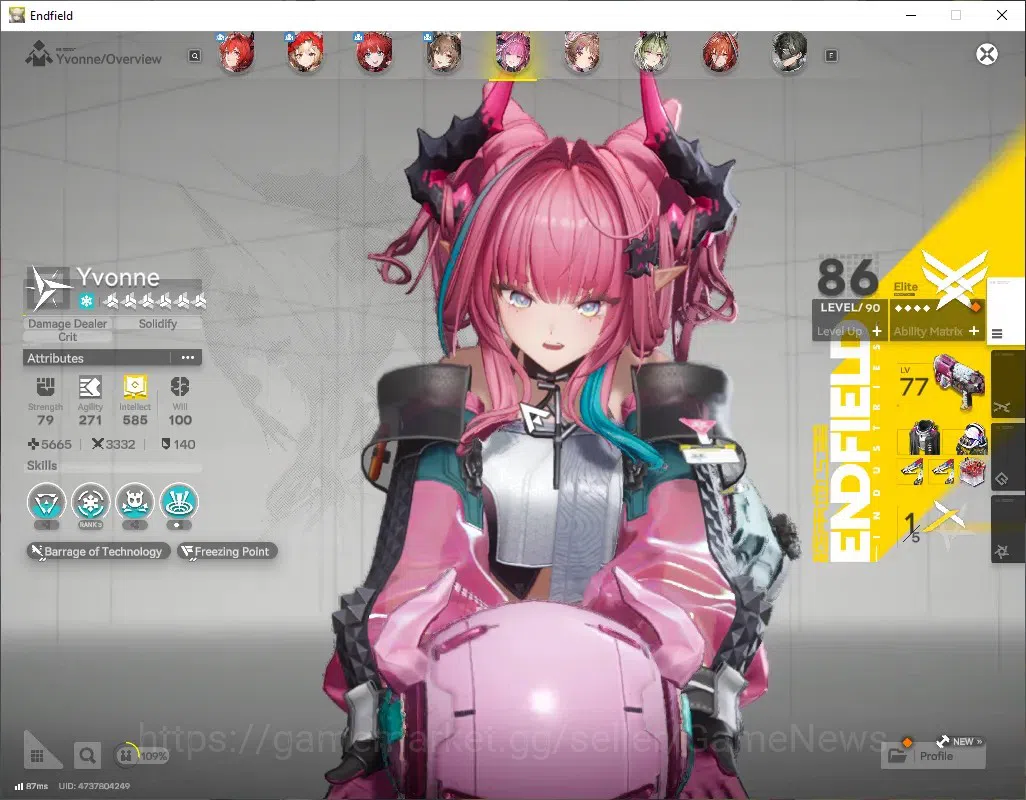The height and width of the screenshot is (800, 1026).
Task: Open Yvonne/Overview breadcrumb title
Action: pyautogui.click(x=109, y=59)
